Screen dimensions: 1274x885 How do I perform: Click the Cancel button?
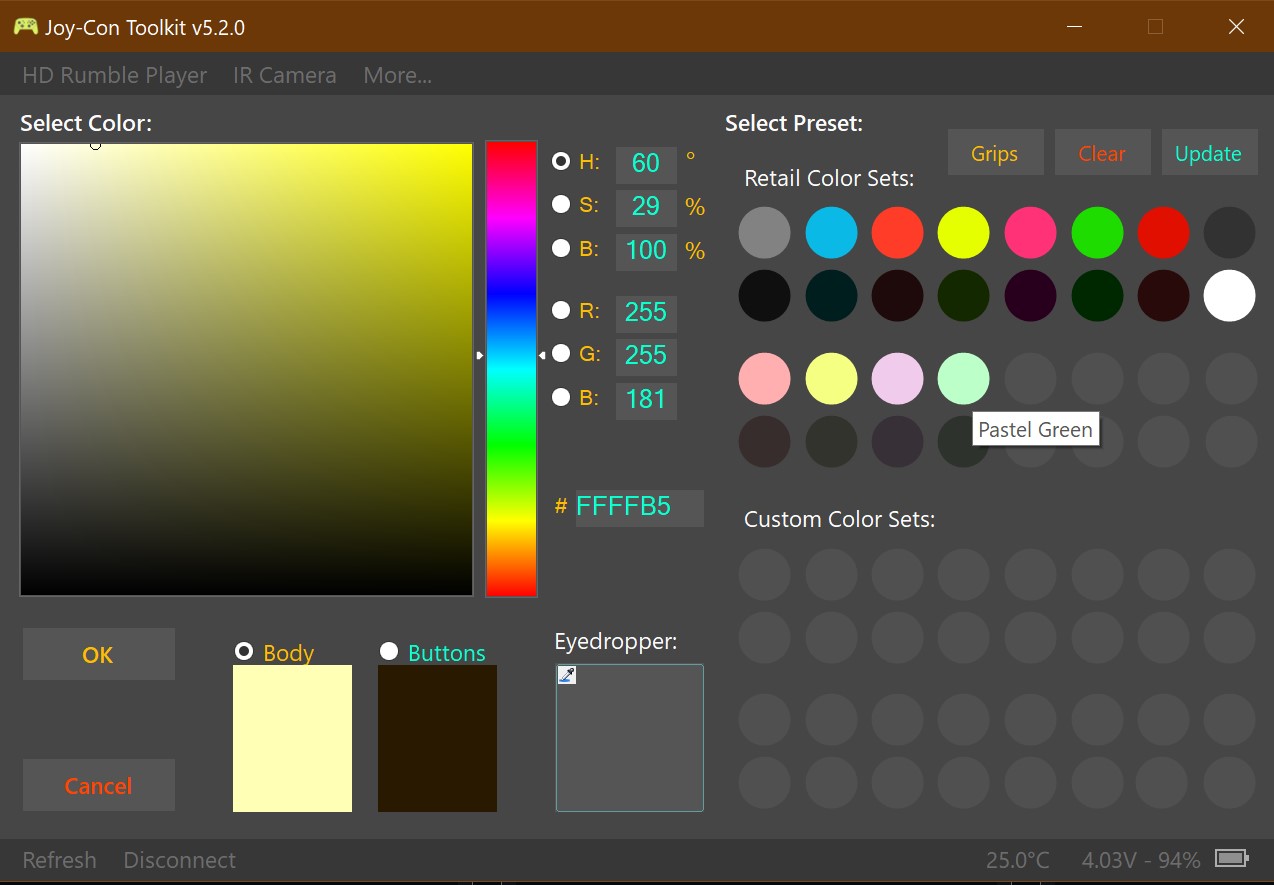coord(98,785)
